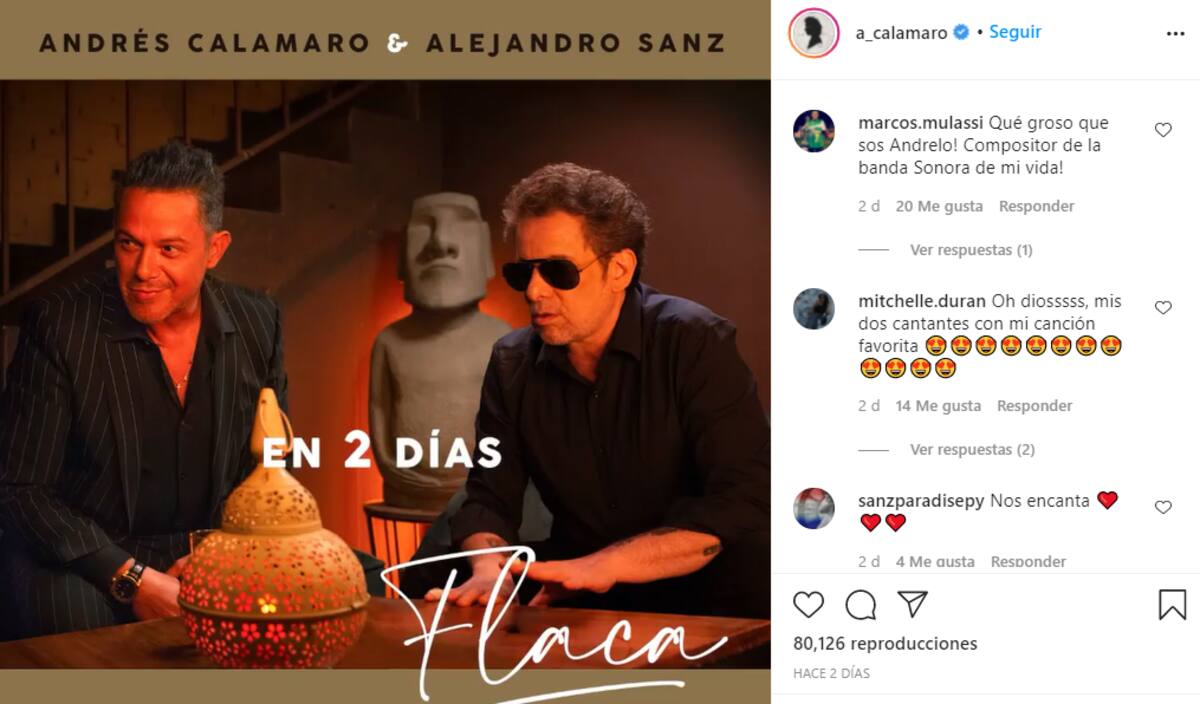Image resolution: width=1200 pixels, height=704 pixels.
Task: Expand Ver respuestas (1) replies
Action: 971,250
